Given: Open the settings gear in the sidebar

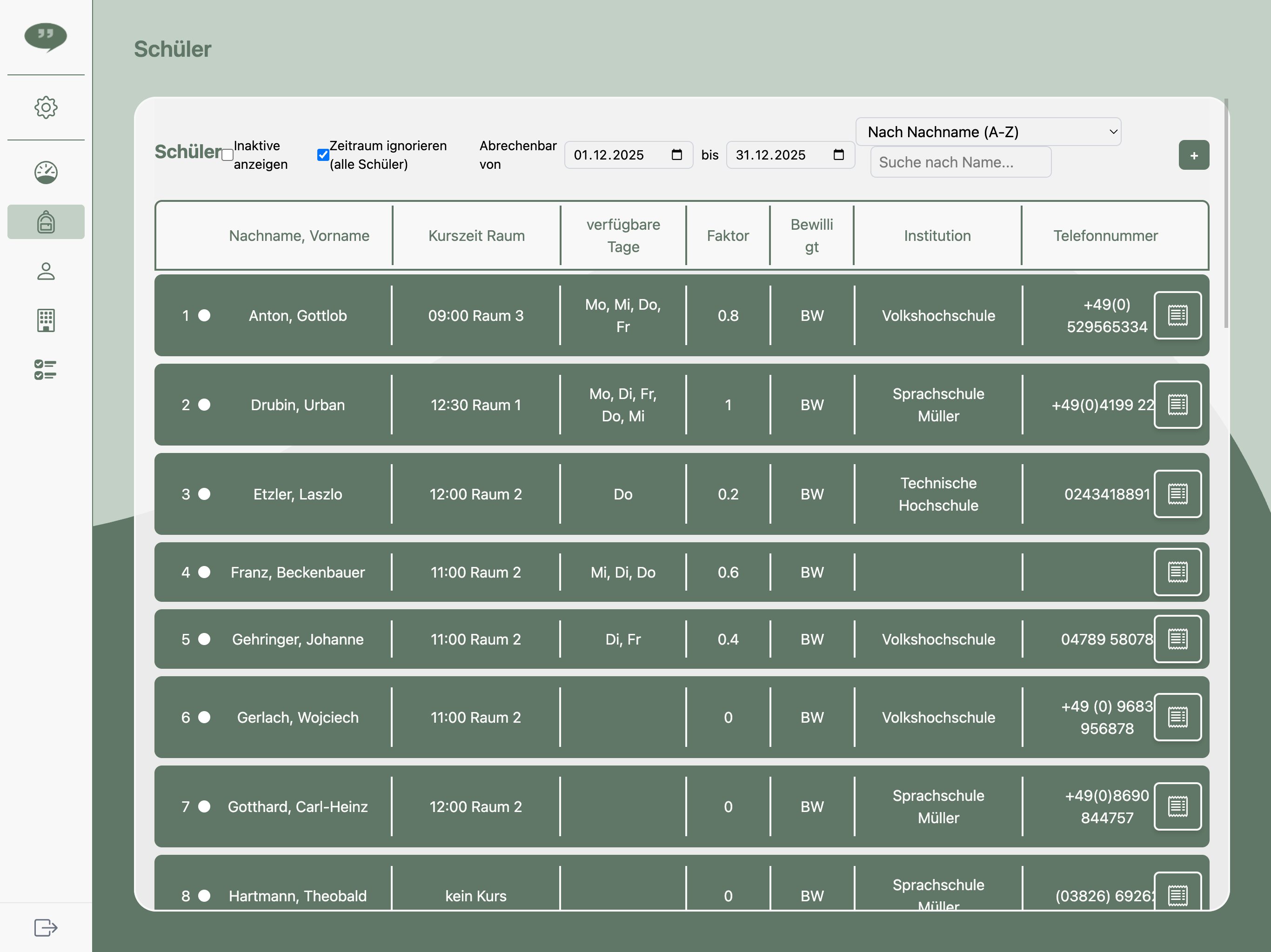Looking at the screenshot, I should click(46, 107).
